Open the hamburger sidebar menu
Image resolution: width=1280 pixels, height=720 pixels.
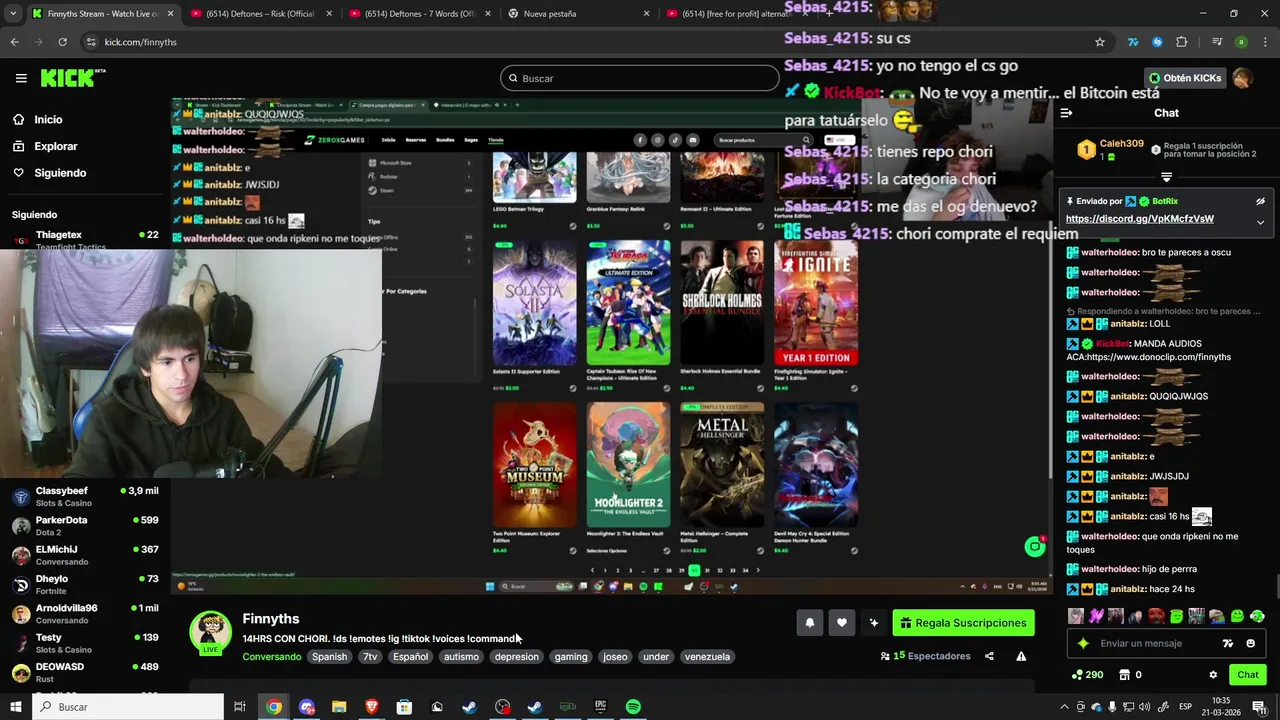point(21,78)
